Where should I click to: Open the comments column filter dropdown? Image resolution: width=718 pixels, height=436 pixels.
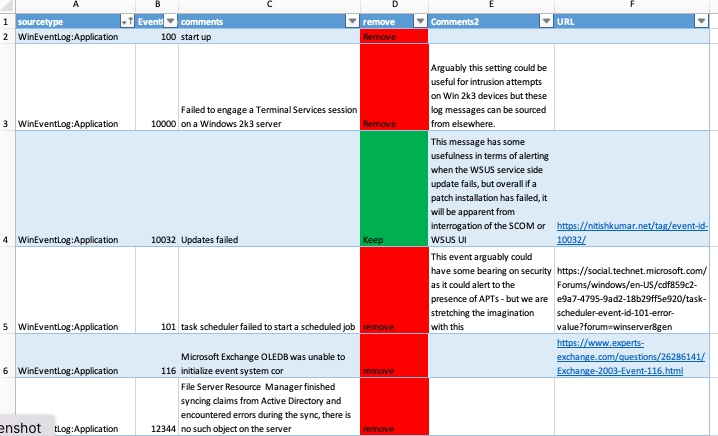click(352, 21)
